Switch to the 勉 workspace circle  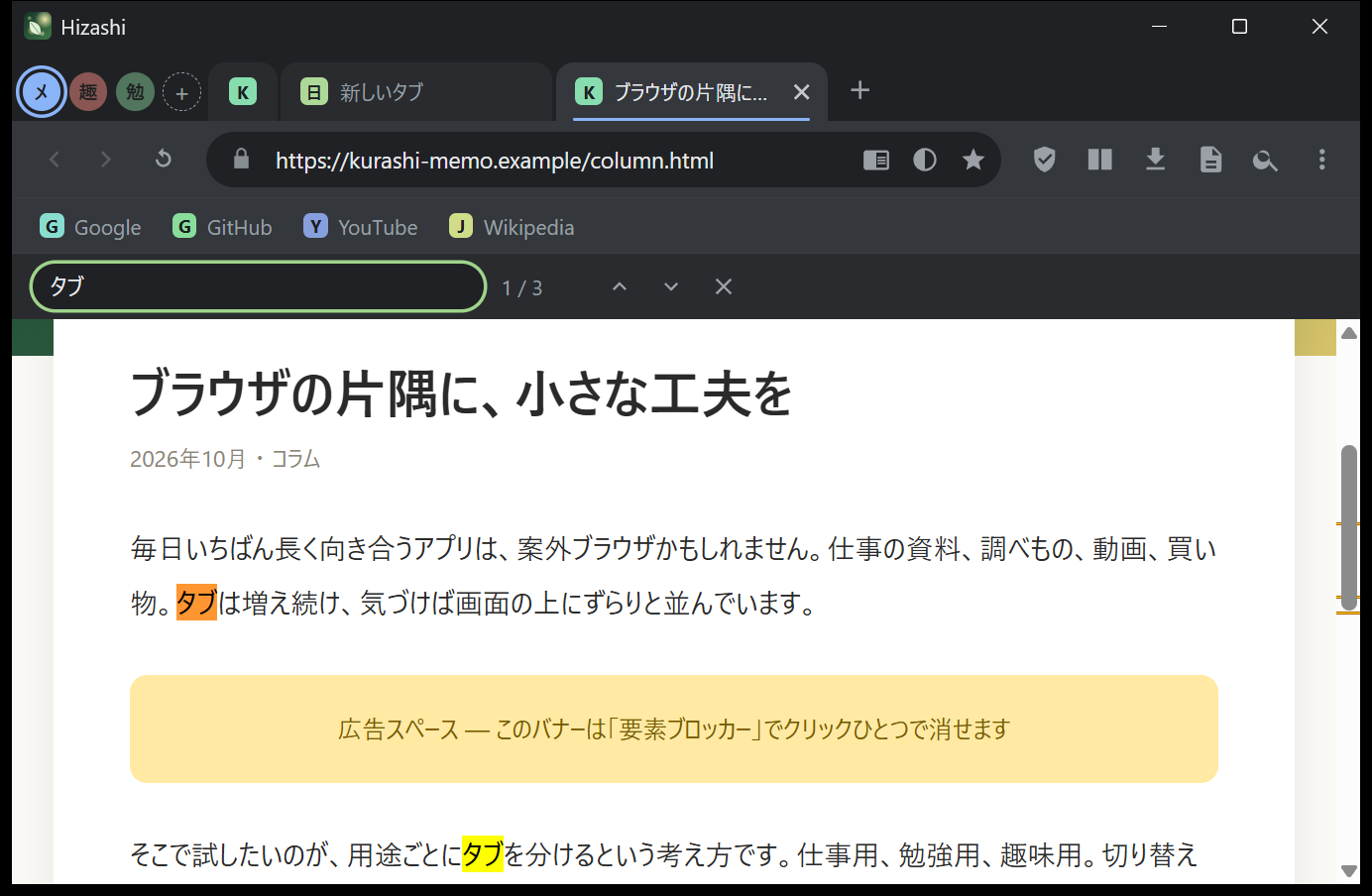point(135,92)
